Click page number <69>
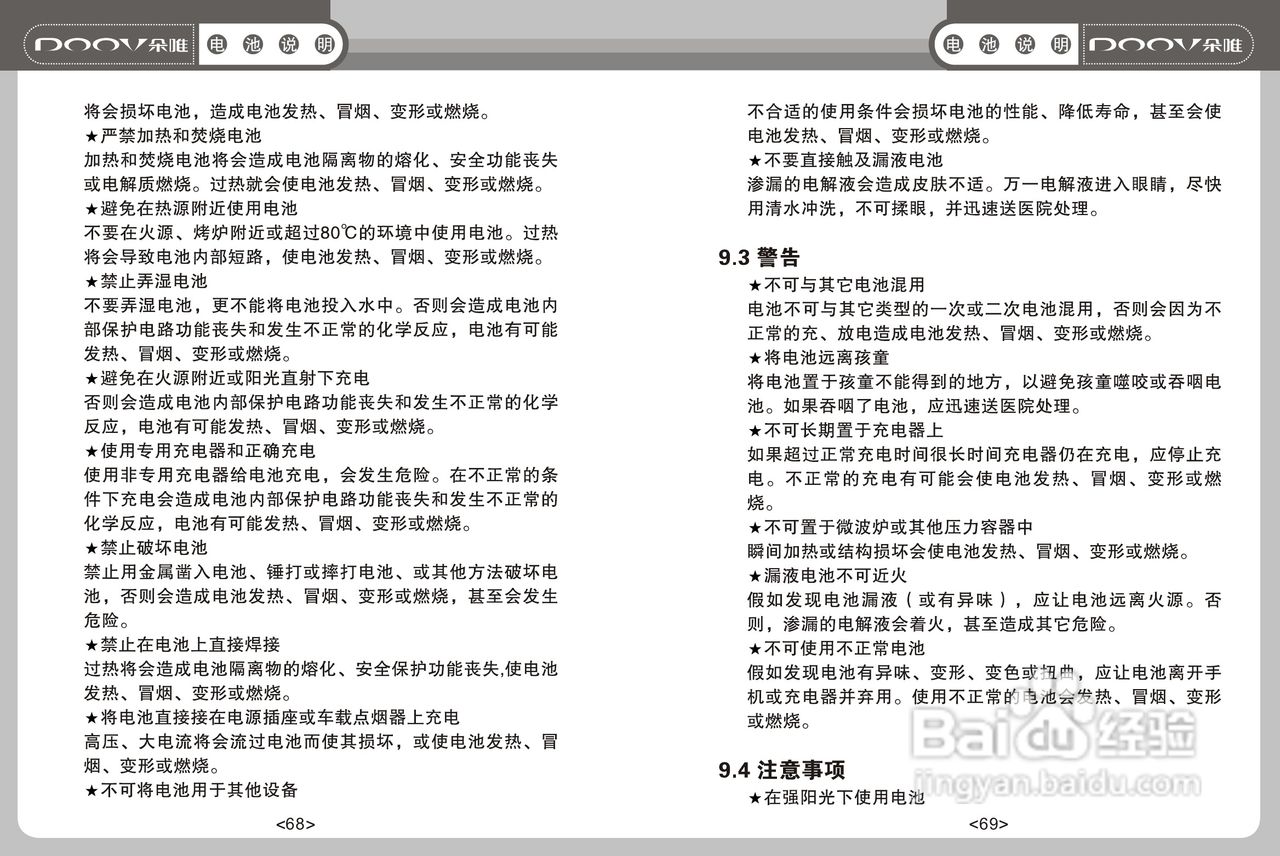1280x856 pixels. point(990,824)
